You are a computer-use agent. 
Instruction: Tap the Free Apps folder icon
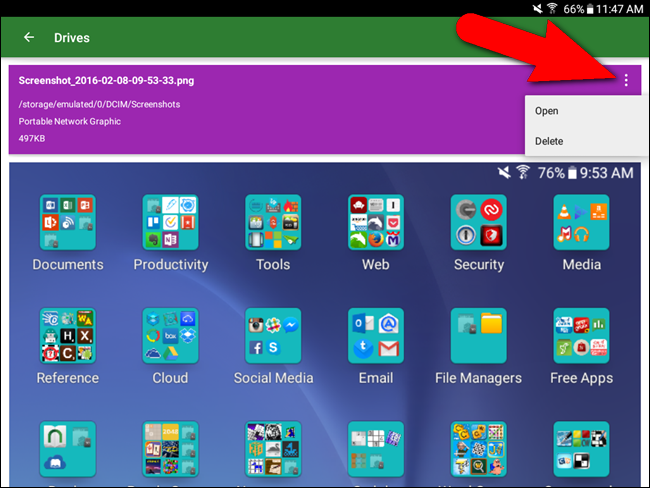pyautogui.click(x=581, y=336)
